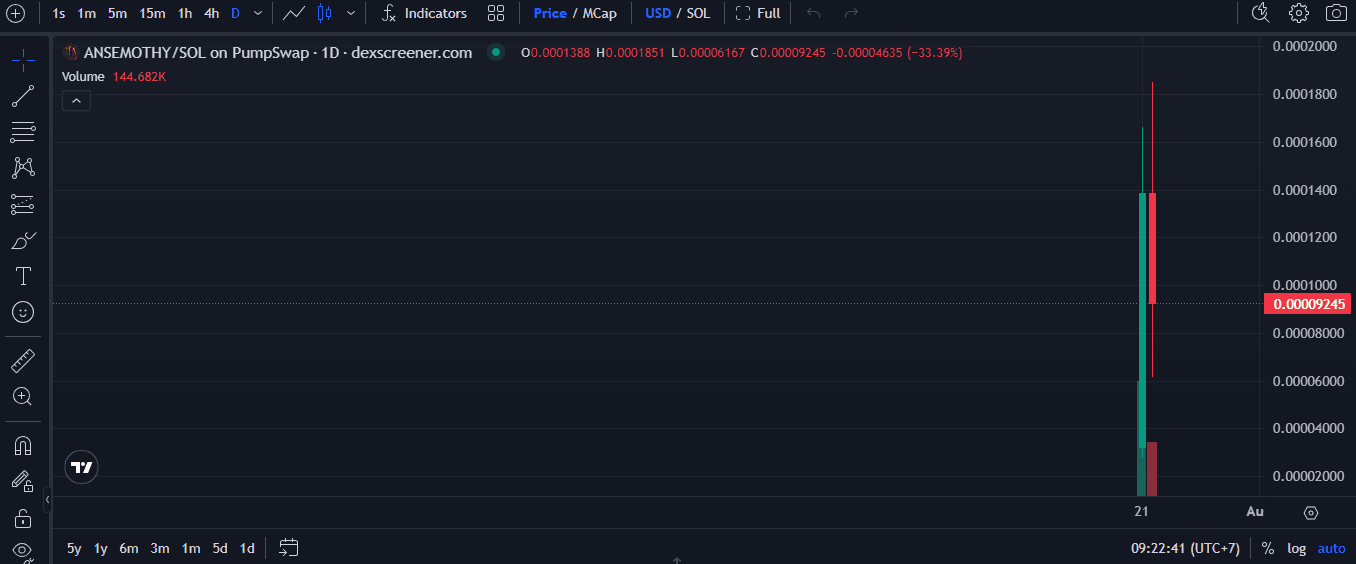Image resolution: width=1356 pixels, height=564 pixels.
Task: Click the current price label 0.00009245
Action: point(1307,304)
